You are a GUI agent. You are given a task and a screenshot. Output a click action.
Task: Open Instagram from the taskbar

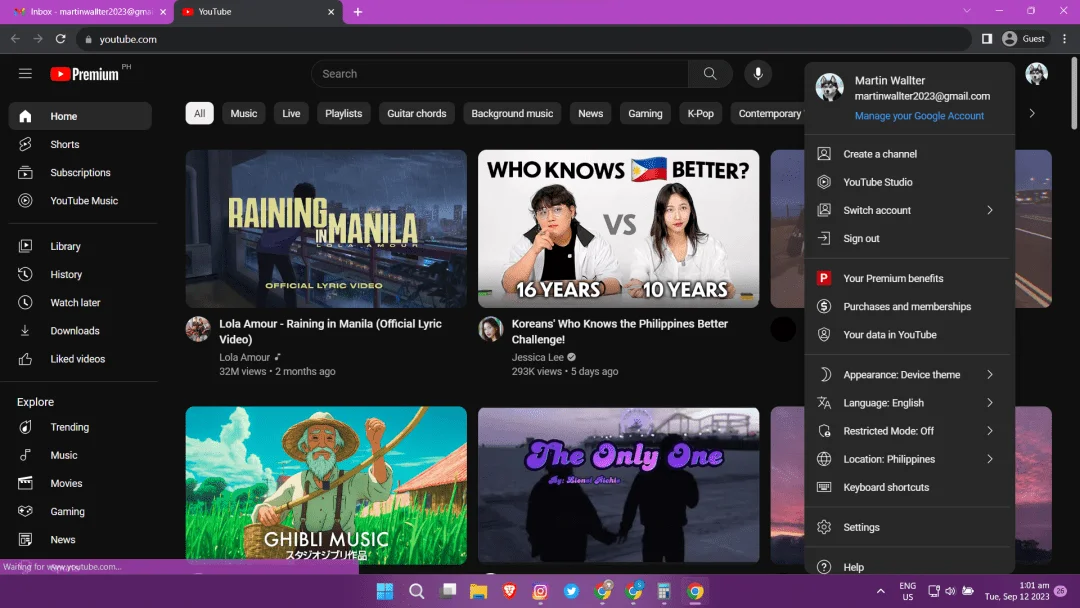540,591
